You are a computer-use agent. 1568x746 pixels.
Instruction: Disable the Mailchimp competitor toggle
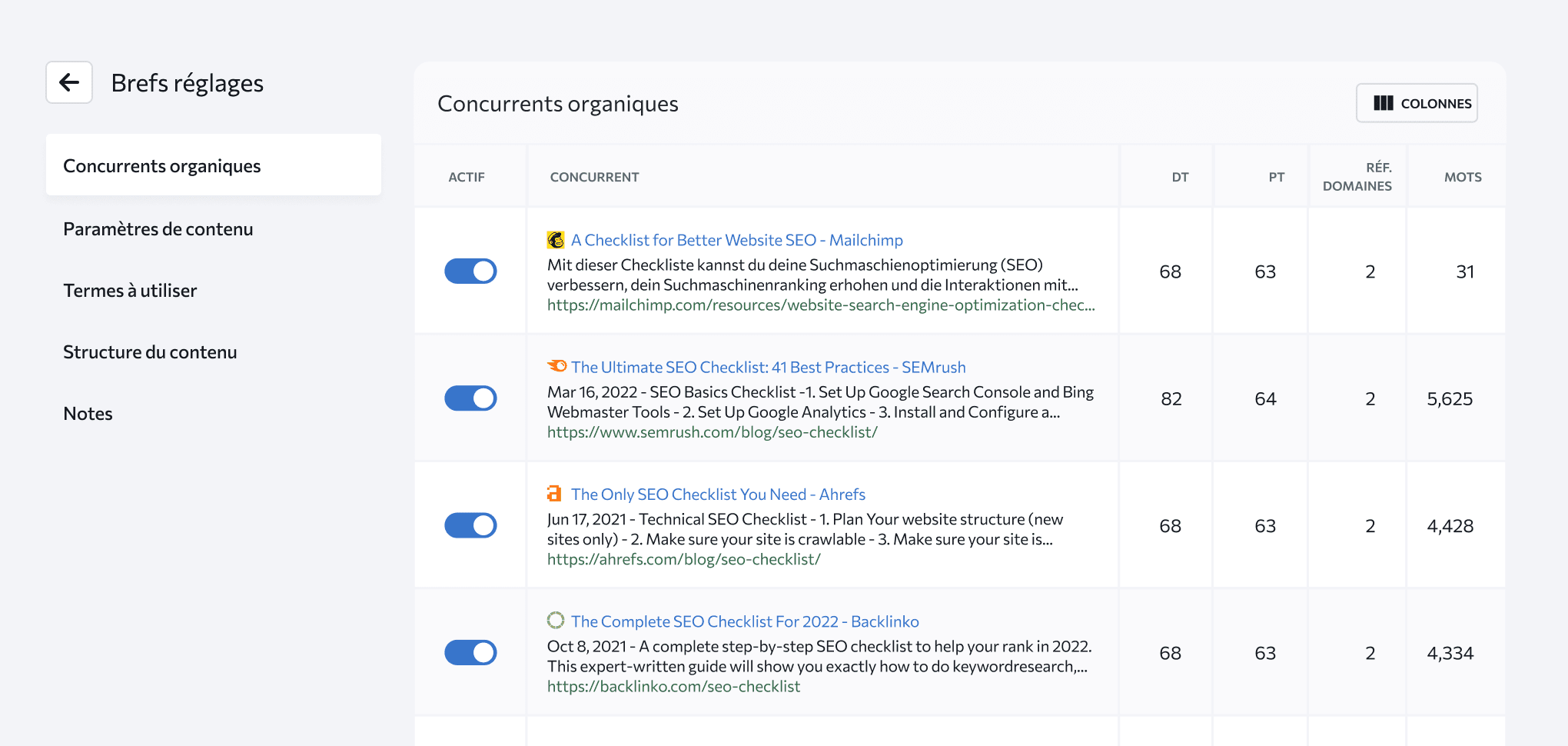(470, 271)
